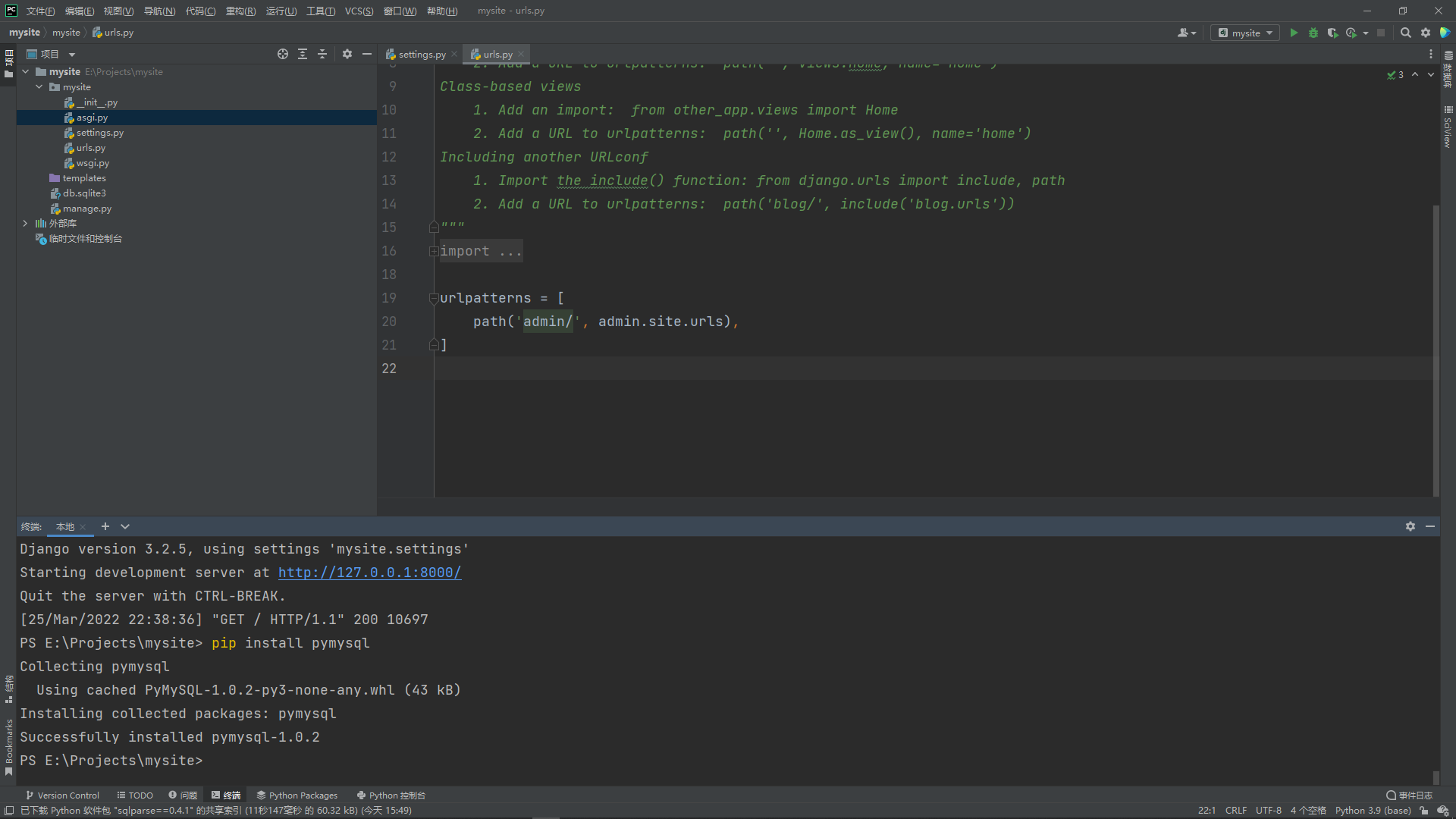This screenshot has height=819, width=1456.
Task: Run mysite with coverage
Action: [1332, 33]
